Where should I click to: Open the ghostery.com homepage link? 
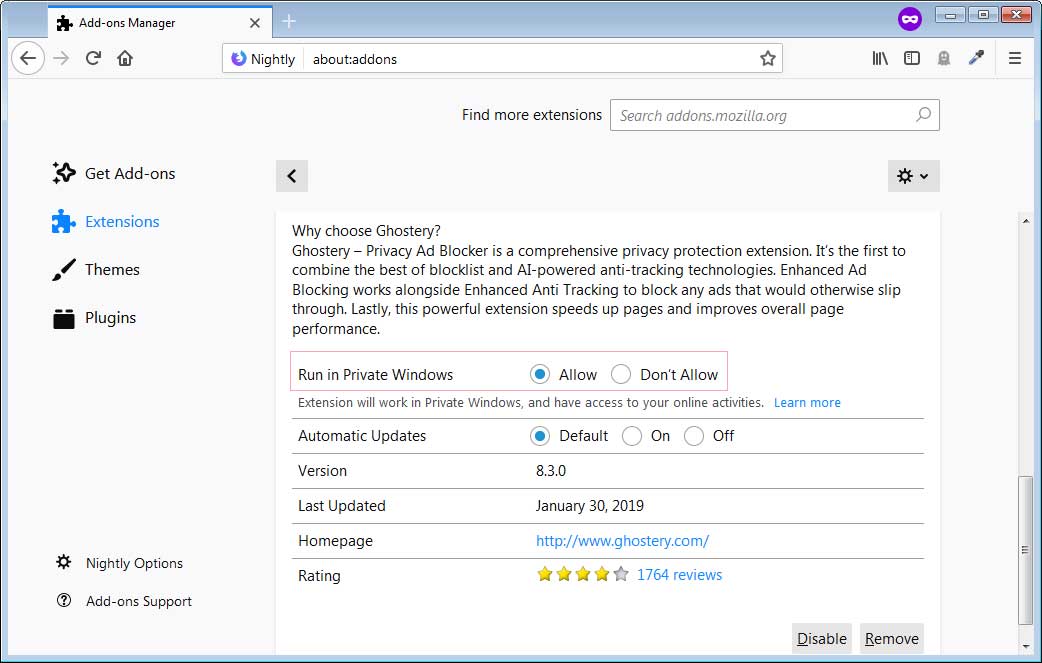point(622,541)
